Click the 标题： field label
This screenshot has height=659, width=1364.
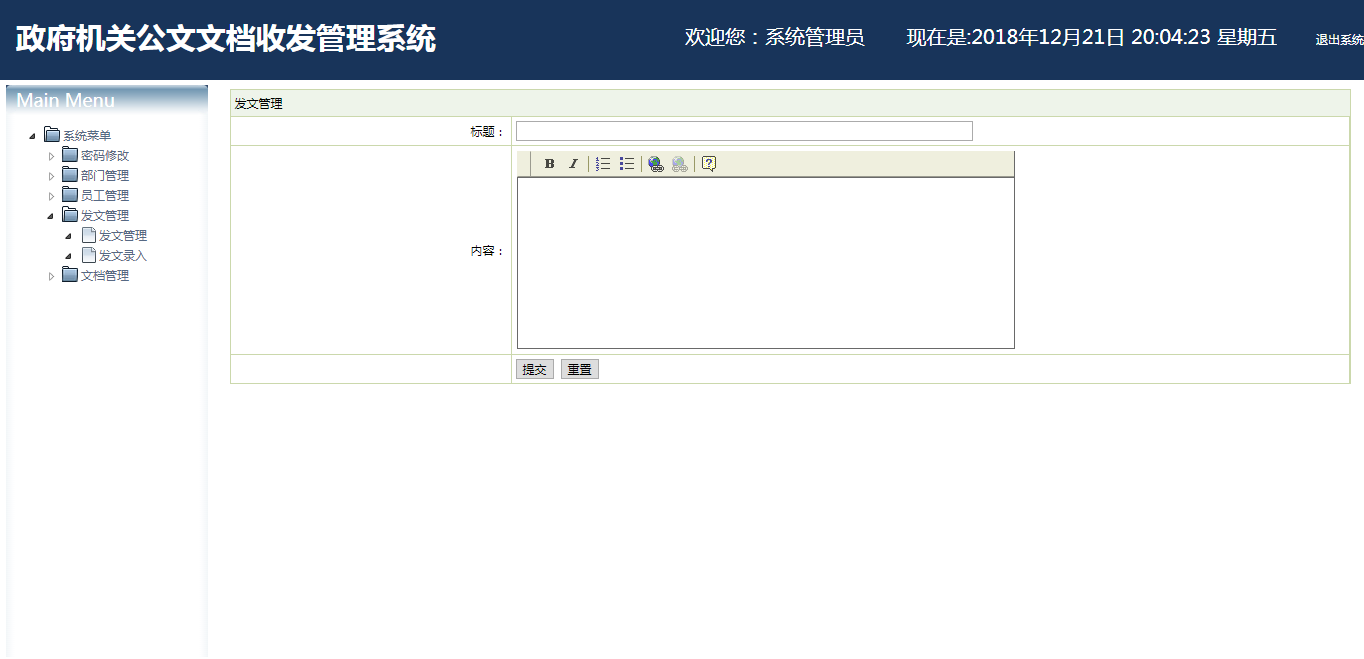[488, 132]
